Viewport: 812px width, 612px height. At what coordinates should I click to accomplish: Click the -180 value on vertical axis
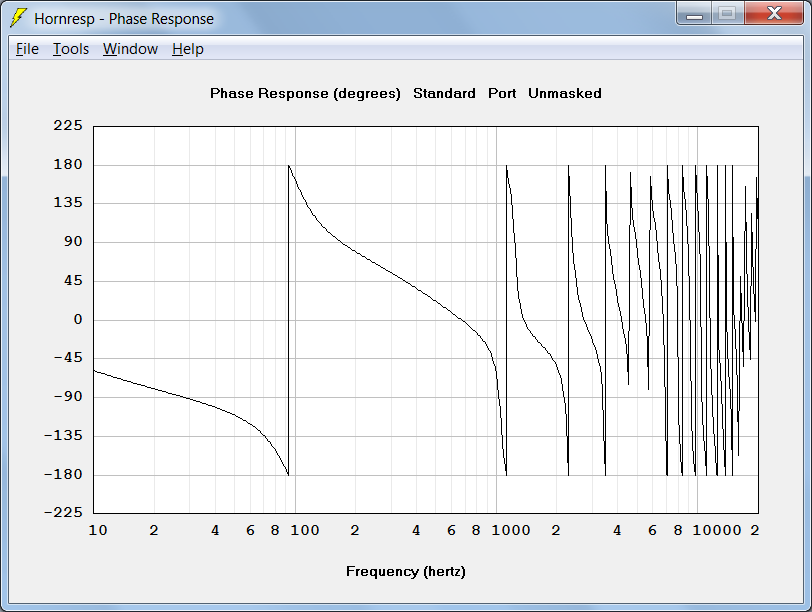click(63, 474)
